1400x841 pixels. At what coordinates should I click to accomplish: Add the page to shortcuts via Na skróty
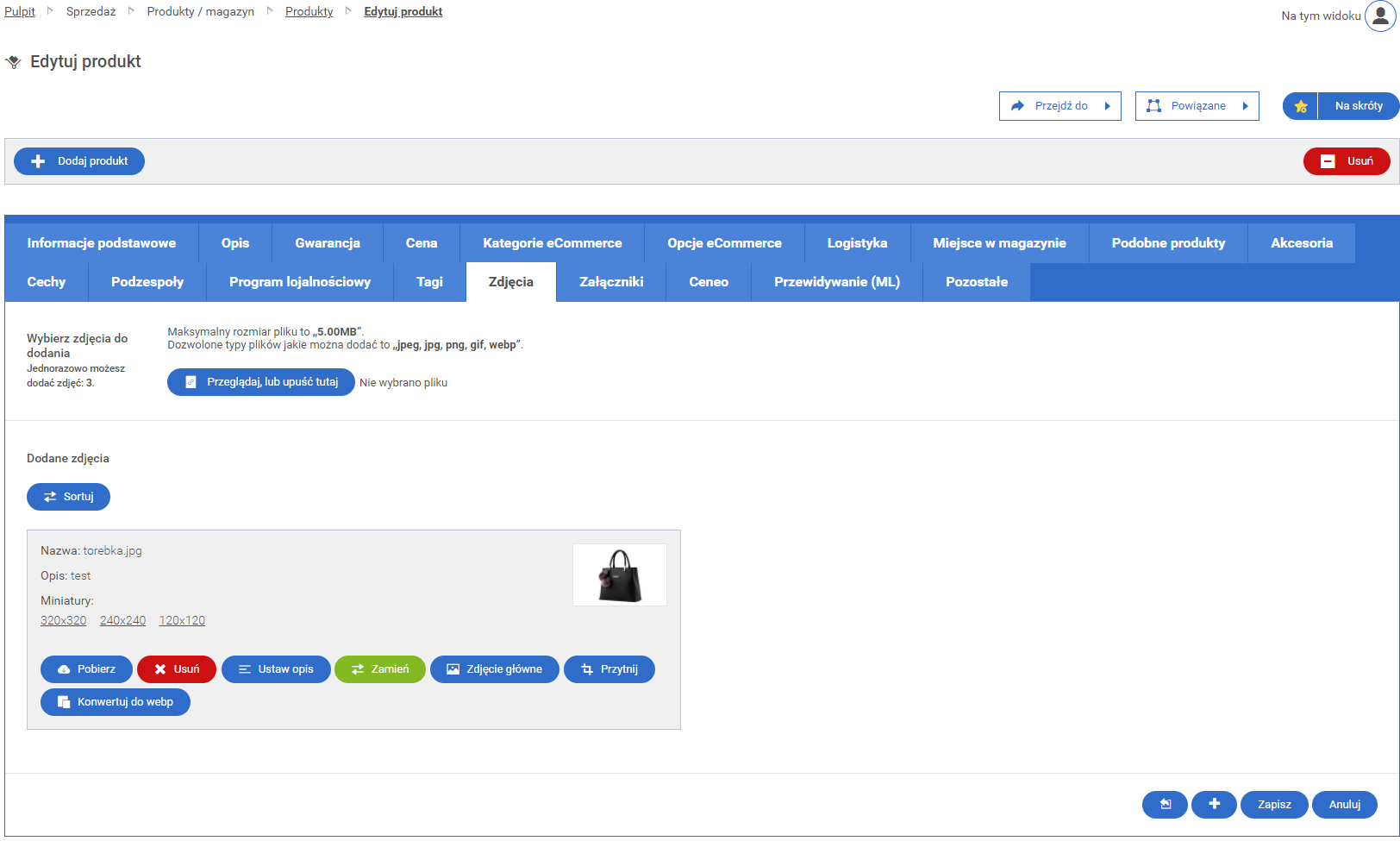[1359, 106]
